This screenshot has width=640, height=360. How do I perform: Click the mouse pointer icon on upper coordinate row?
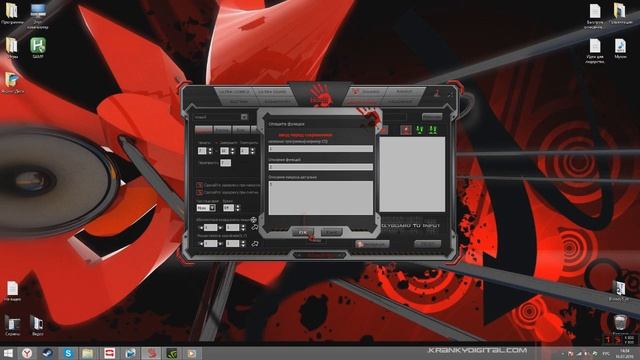[x=255, y=227]
